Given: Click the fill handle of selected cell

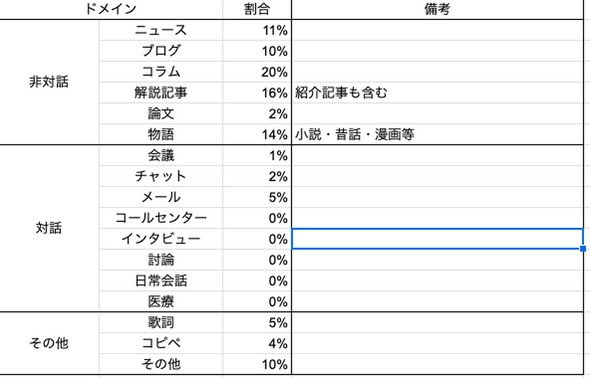Looking at the screenshot, I should tap(583, 249).
